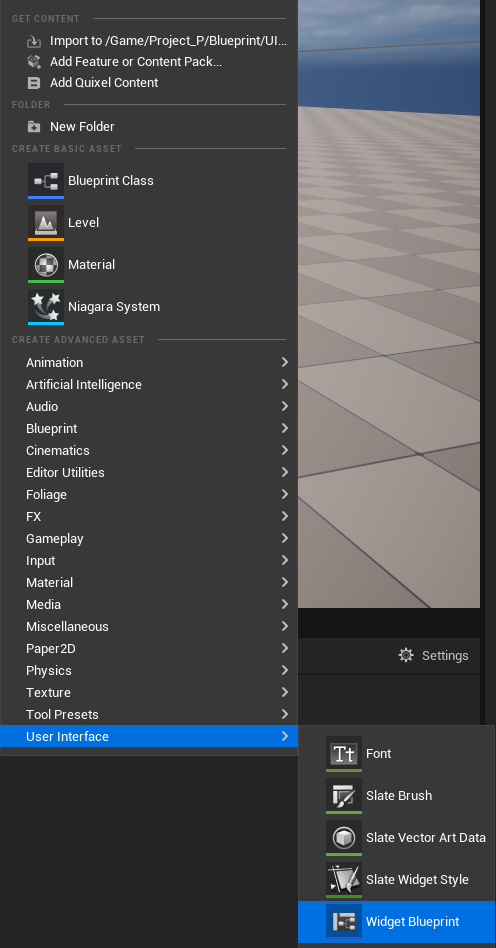Open the Material advanced asset category
Viewport: 496px width, 948px height.
pos(149,582)
